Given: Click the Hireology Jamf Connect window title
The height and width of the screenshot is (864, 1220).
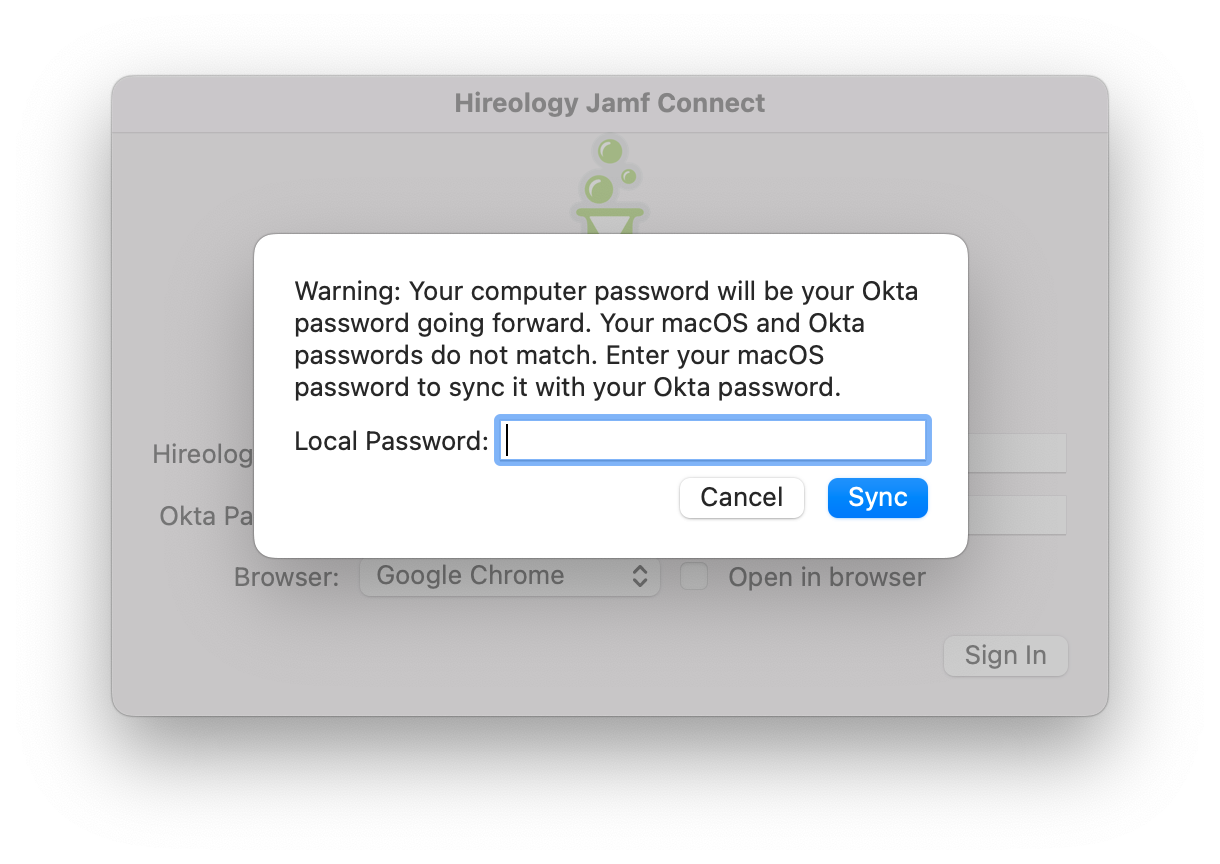Looking at the screenshot, I should [x=610, y=103].
